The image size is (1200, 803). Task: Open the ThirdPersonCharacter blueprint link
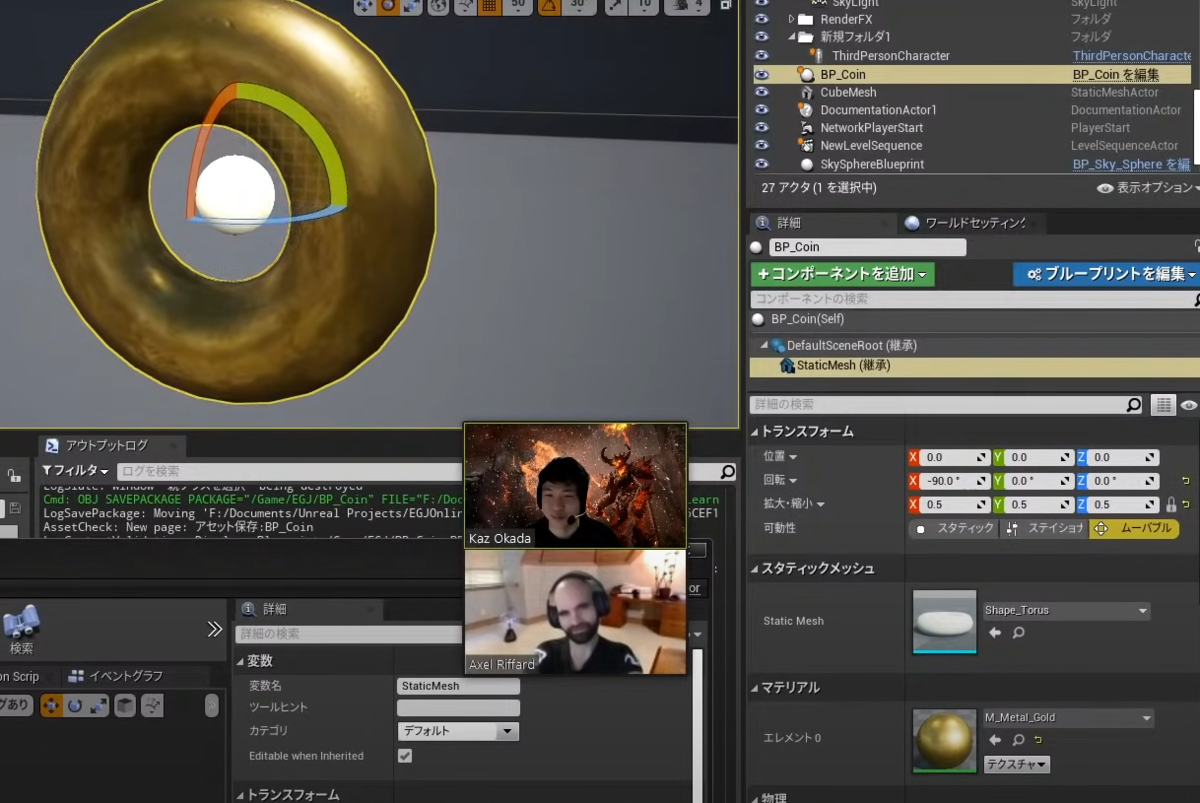click(x=1132, y=56)
